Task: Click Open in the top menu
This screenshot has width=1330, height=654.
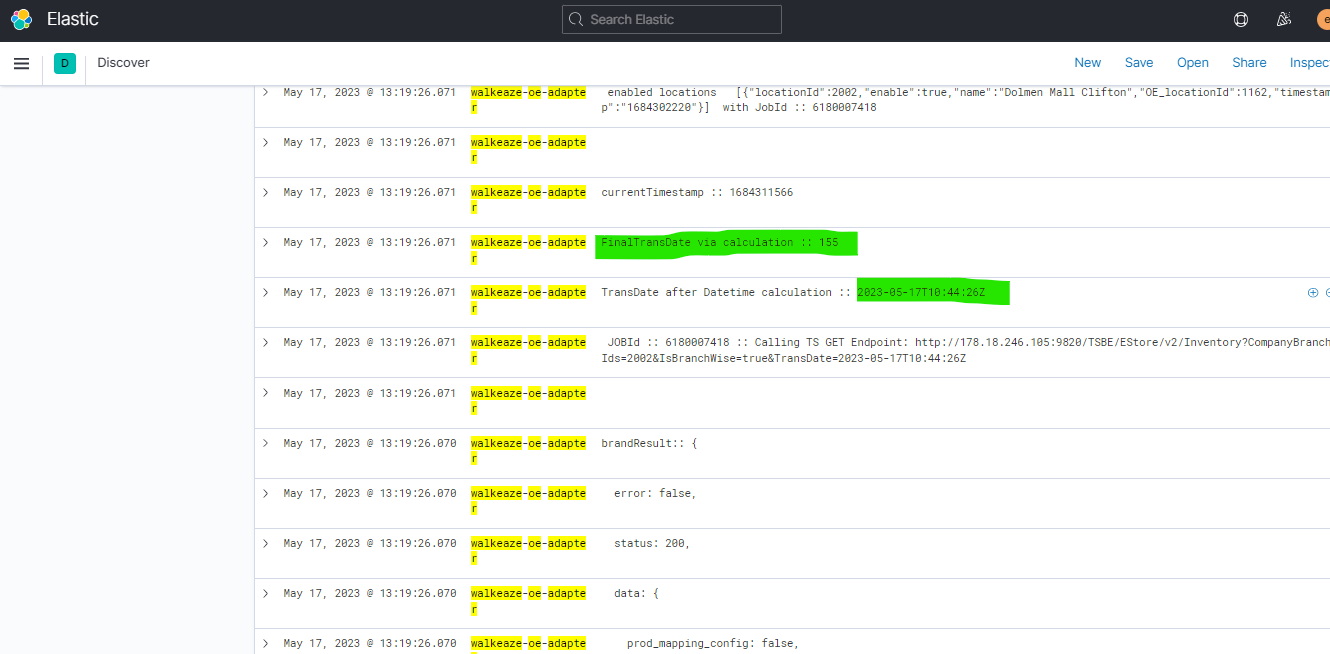Action: (x=1192, y=63)
